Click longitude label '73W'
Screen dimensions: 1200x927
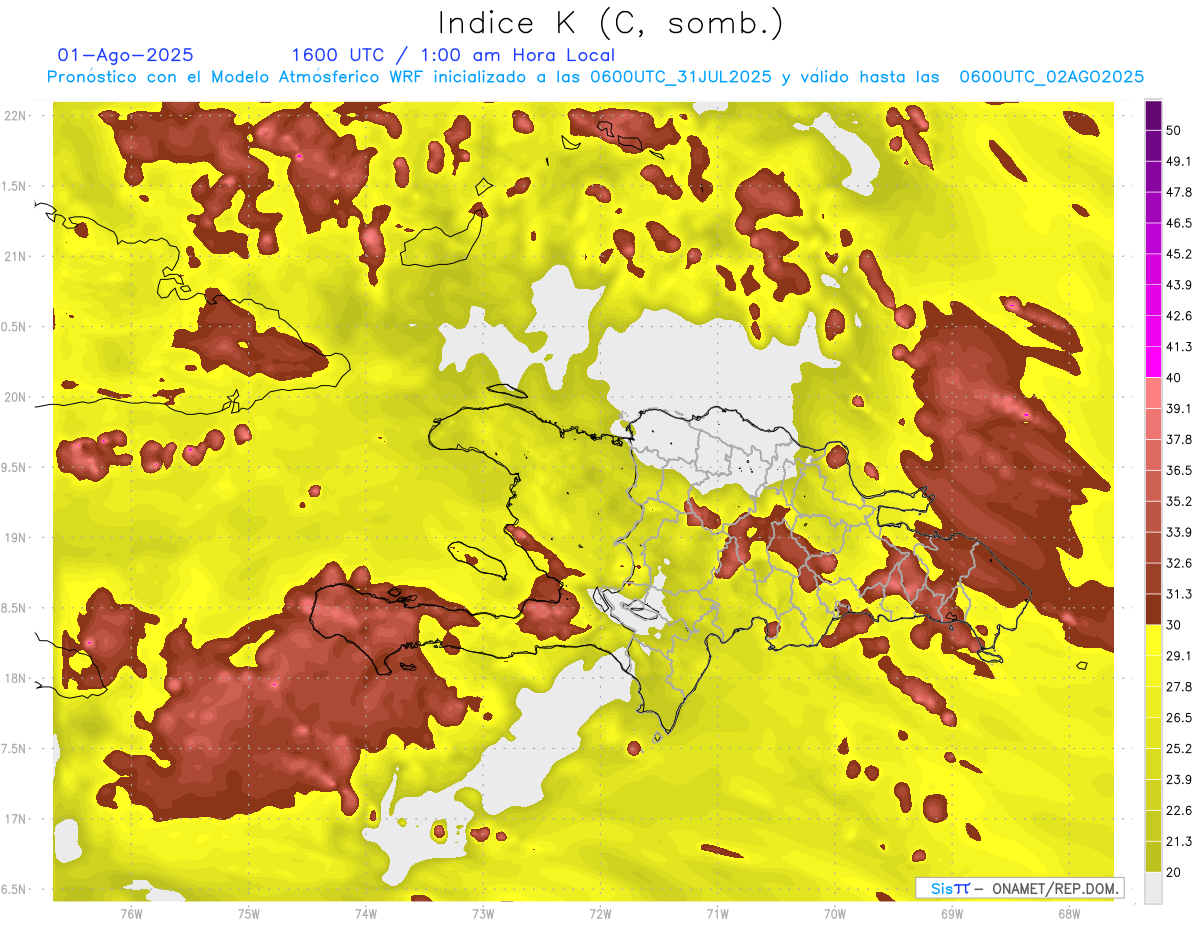pyautogui.click(x=482, y=912)
